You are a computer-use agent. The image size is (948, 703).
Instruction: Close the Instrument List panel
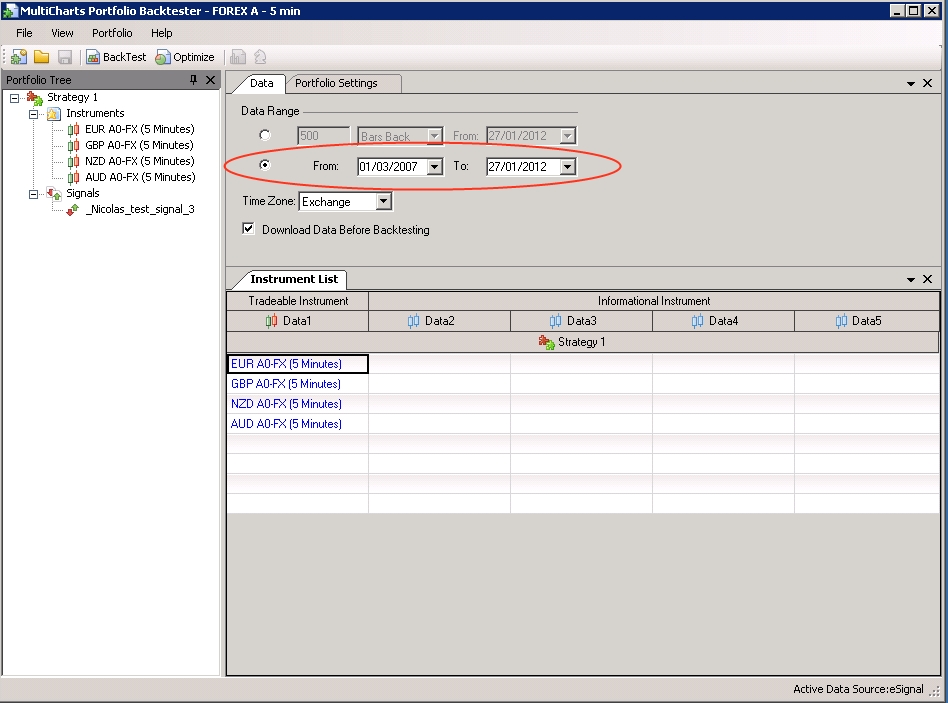pyautogui.click(x=927, y=279)
